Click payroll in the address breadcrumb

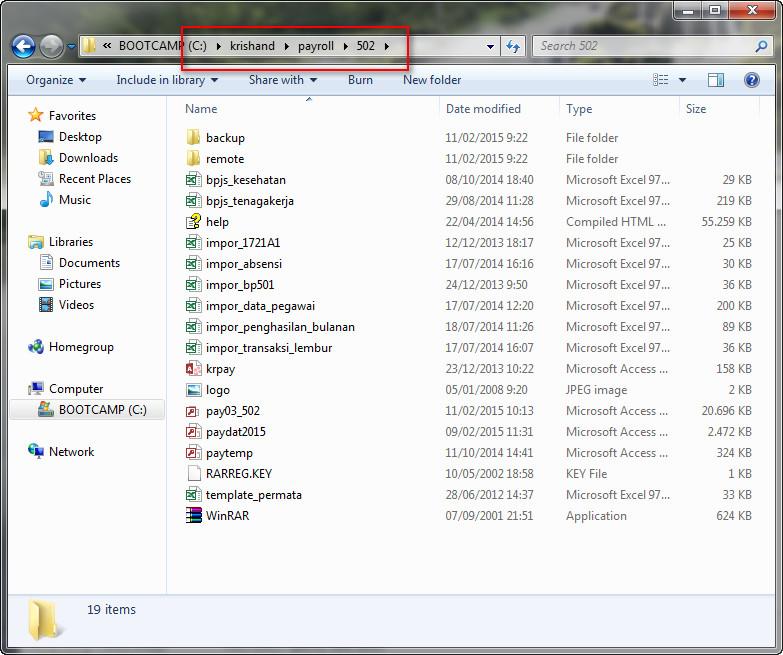pos(316,46)
